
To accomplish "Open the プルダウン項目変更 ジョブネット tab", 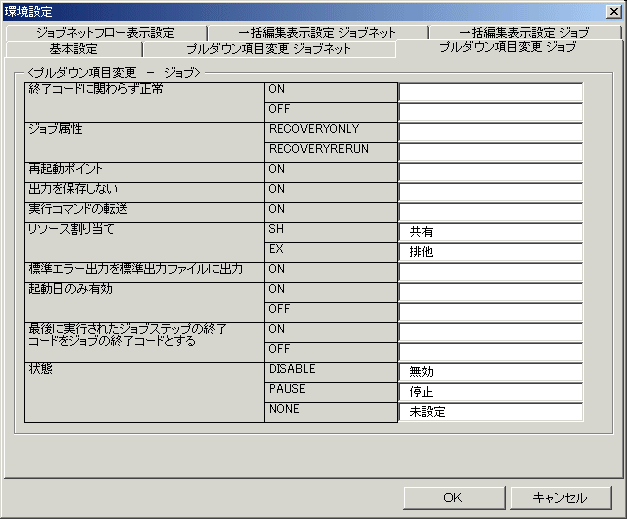I will pos(268,49).
